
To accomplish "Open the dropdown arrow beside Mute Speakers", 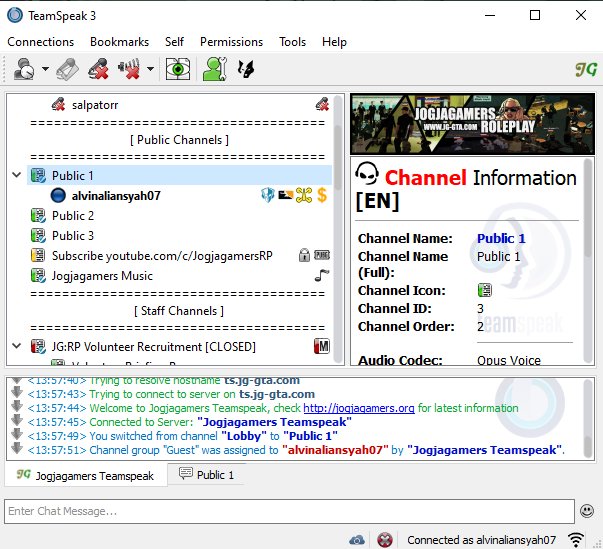I will click(150, 69).
